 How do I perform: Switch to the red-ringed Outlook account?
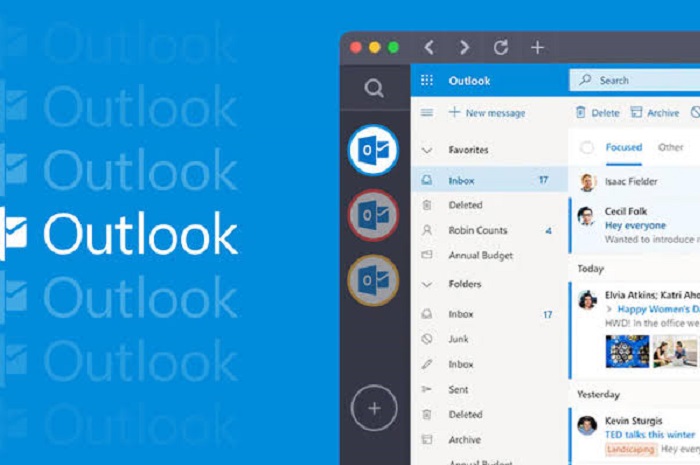373,215
